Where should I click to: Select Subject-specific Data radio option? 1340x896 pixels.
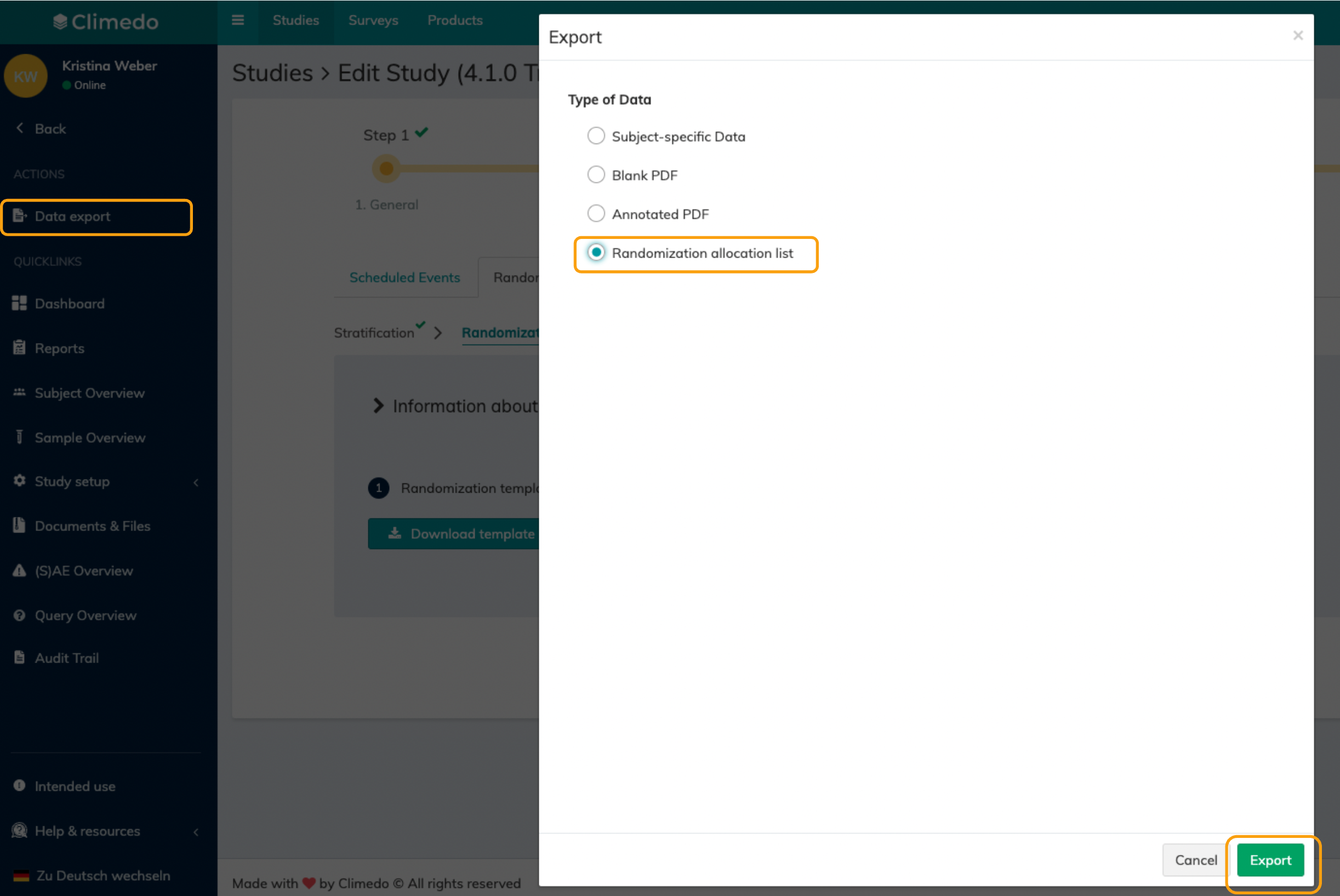tap(596, 136)
